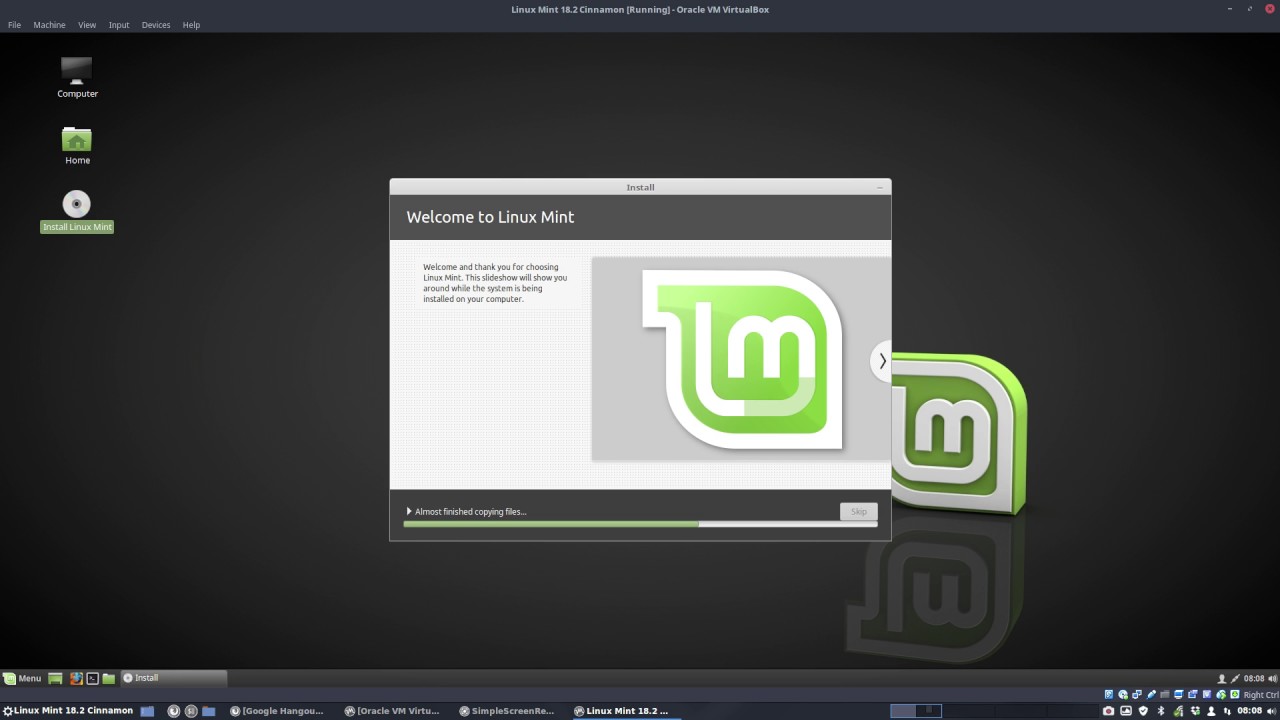Advance the slideshow with the right arrow

tap(881, 361)
